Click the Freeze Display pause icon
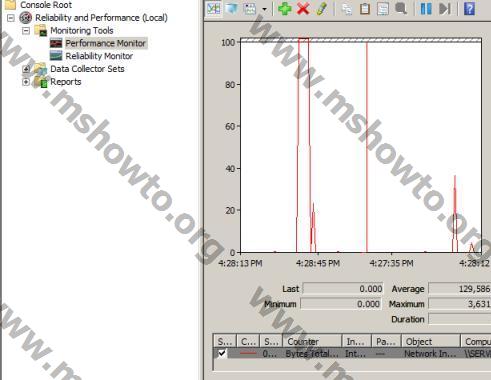The image size is (491, 380). 426,9
